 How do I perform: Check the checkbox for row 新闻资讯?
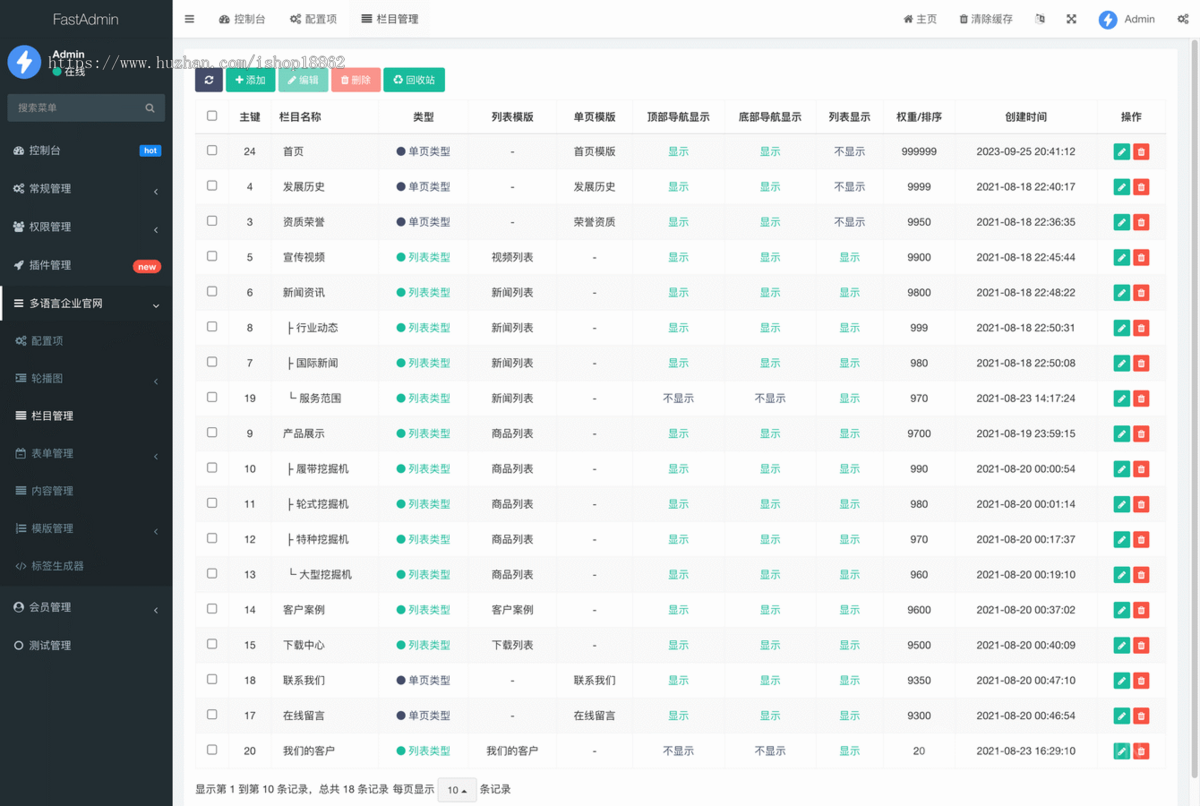(211, 292)
